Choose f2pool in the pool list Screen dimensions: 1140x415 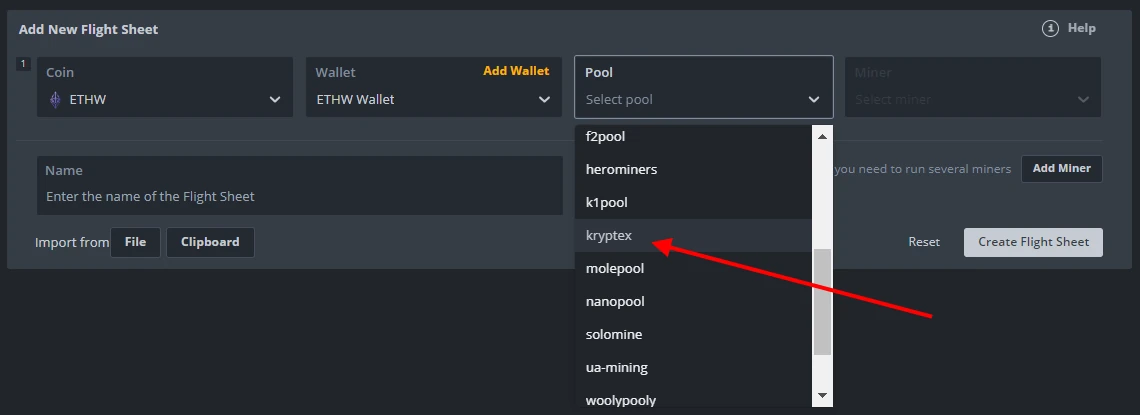click(605, 136)
